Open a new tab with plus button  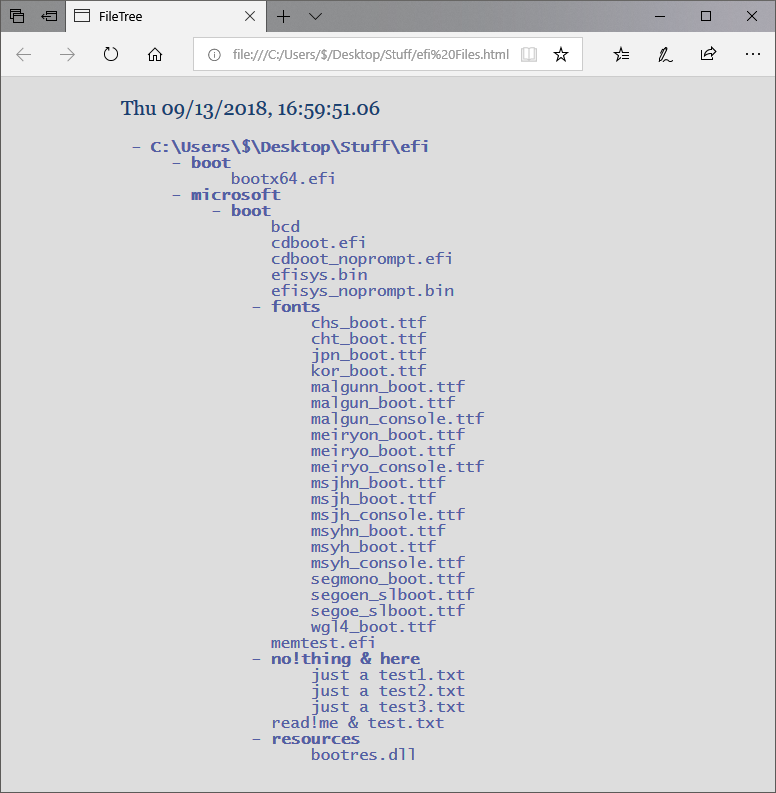pyautogui.click(x=283, y=17)
